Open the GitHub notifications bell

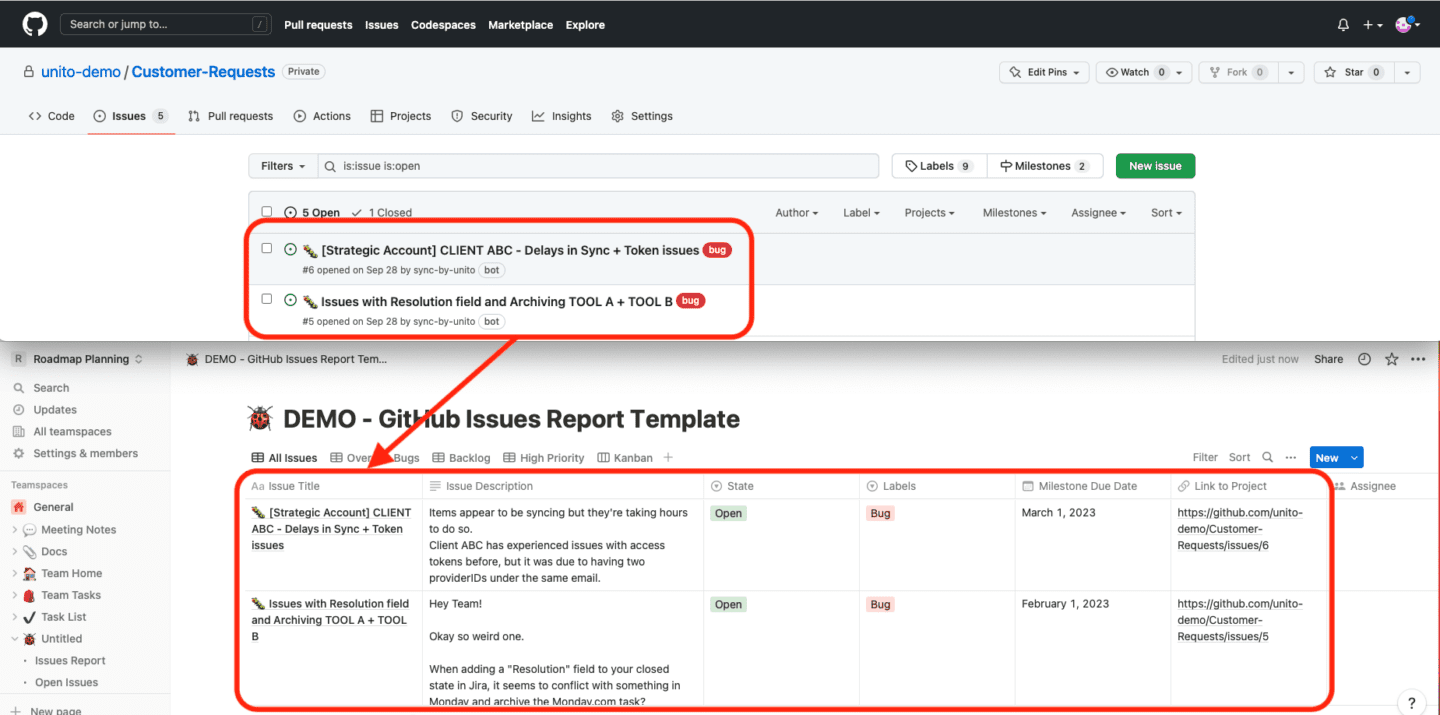click(x=1342, y=24)
